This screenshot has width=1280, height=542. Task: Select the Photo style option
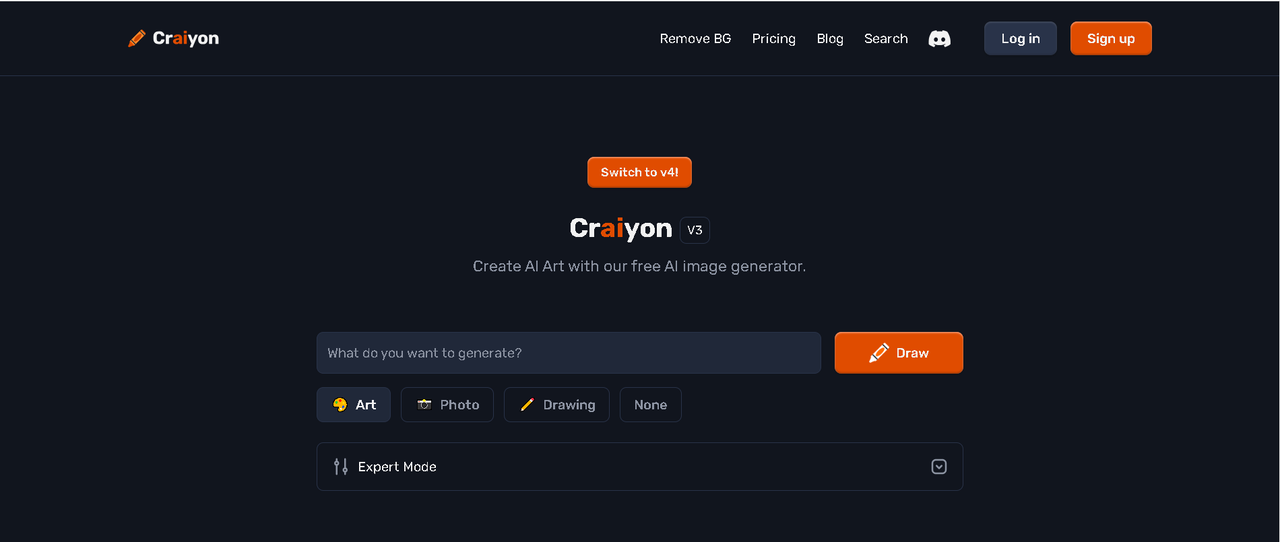[x=447, y=405]
